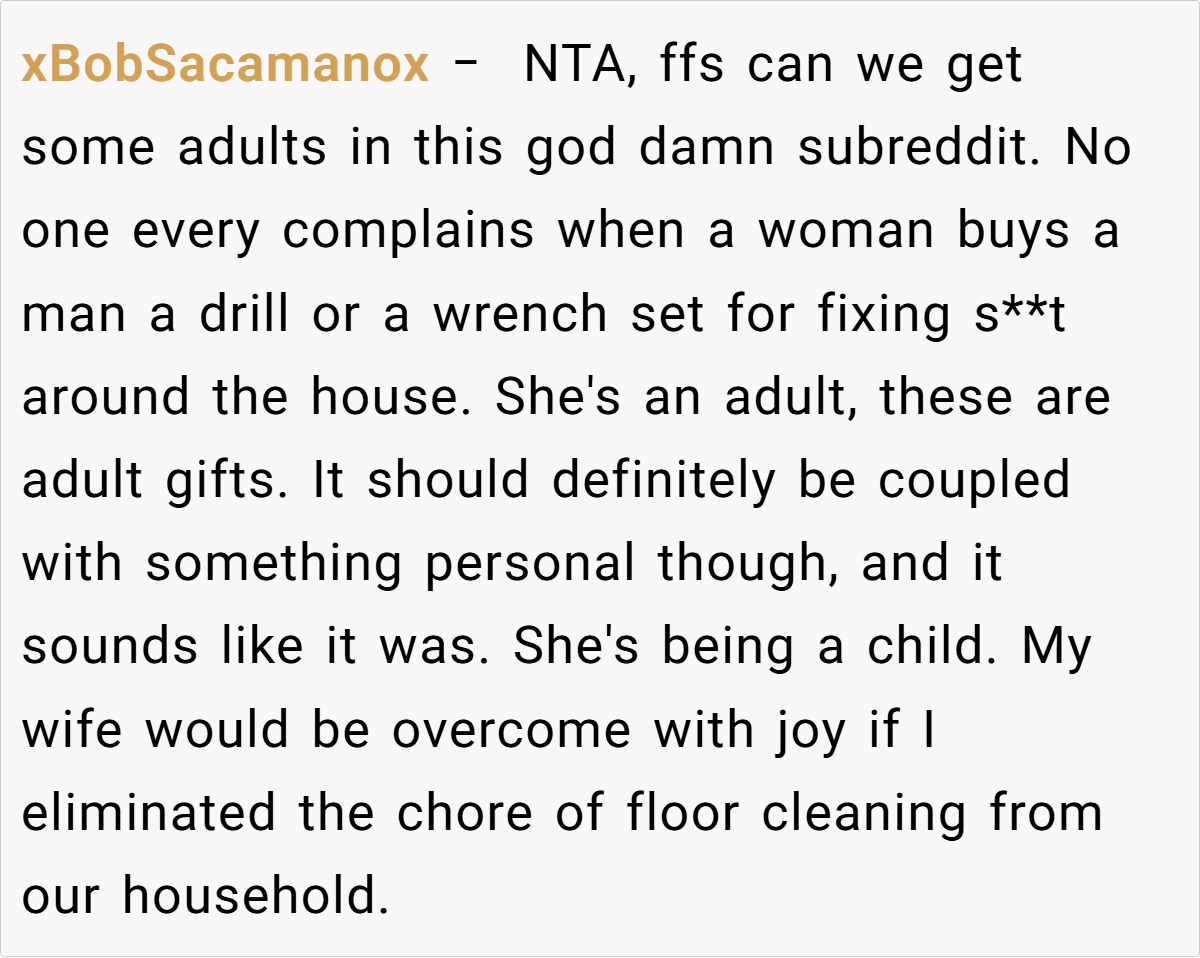
Task: Click the word "eliminated" in the comment
Action: [150, 813]
